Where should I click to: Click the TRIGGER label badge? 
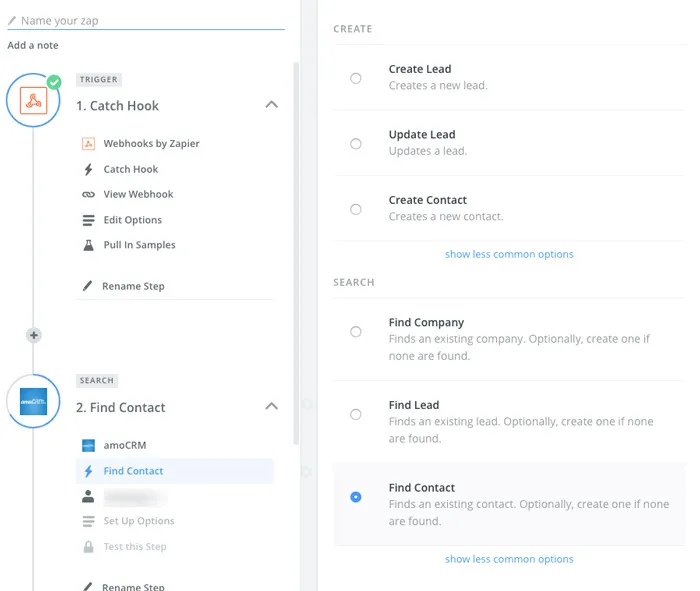pyautogui.click(x=99, y=80)
